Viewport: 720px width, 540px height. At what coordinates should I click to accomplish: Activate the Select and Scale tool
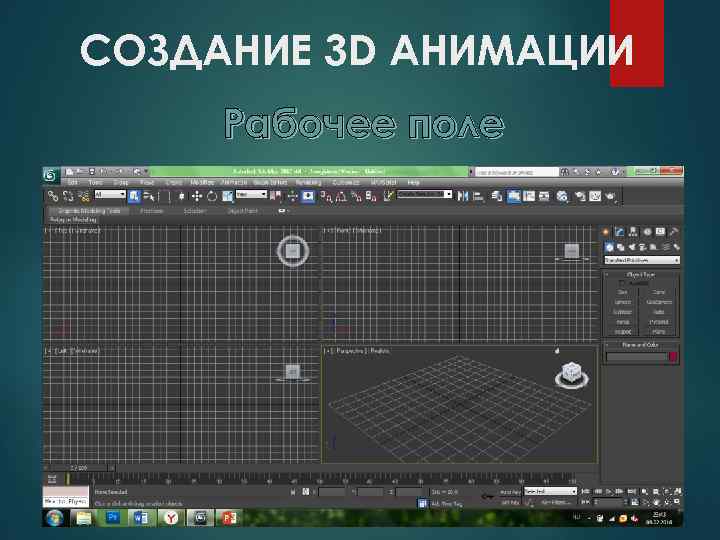[x=227, y=197]
